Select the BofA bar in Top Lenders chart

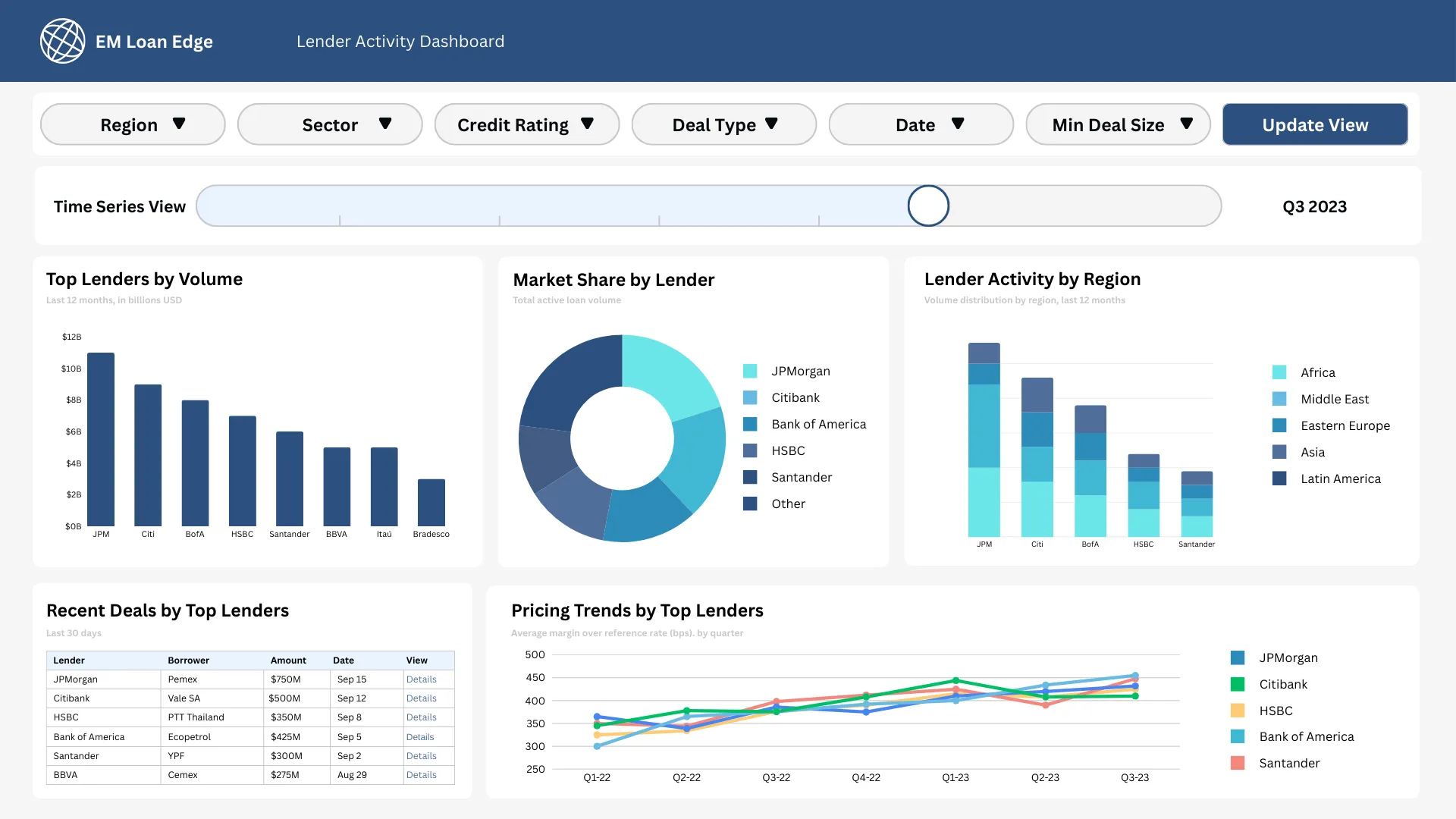coord(195,463)
